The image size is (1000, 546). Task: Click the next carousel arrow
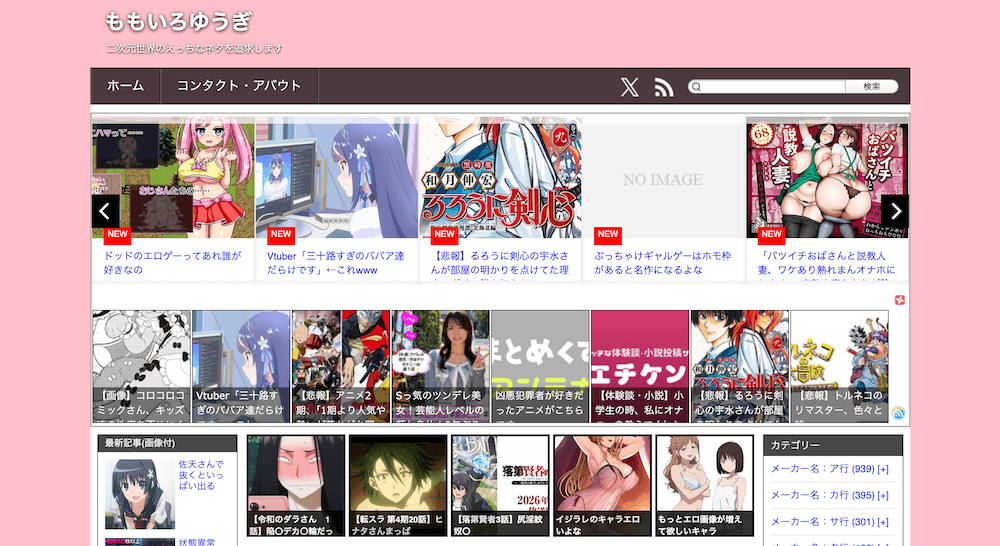[x=895, y=211]
